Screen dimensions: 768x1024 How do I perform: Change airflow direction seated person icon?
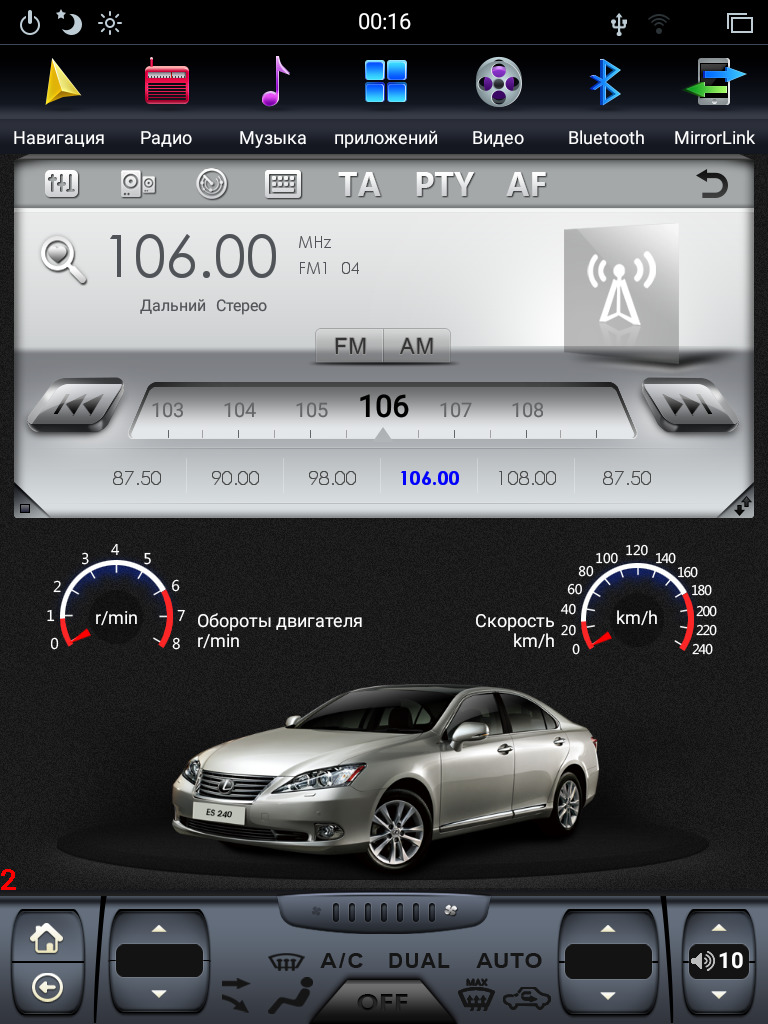[291, 995]
